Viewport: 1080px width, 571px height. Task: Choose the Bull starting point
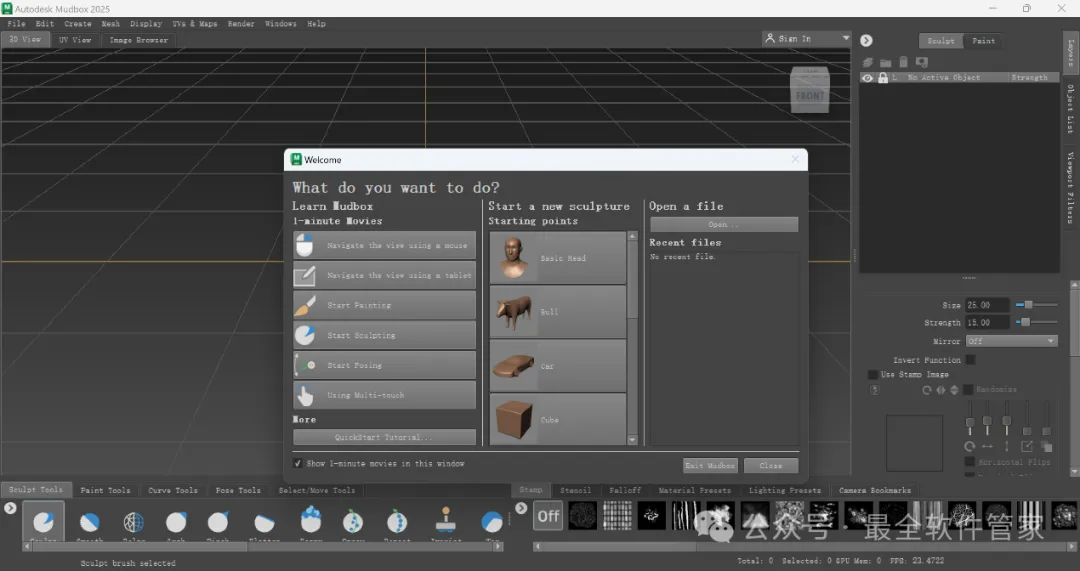tap(558, 312)
